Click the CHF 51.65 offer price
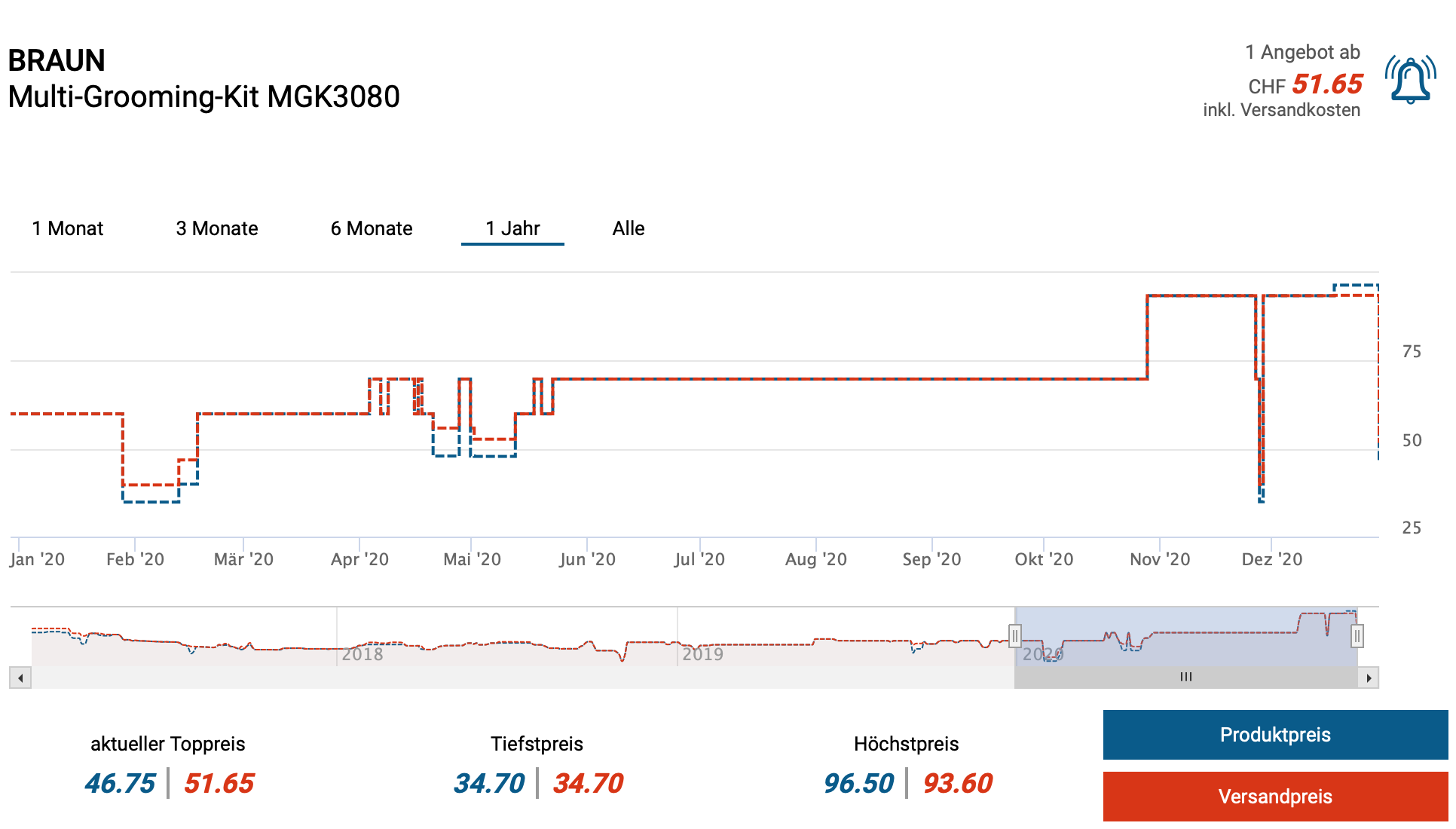1456x829 pixels. pos(1327,84)
